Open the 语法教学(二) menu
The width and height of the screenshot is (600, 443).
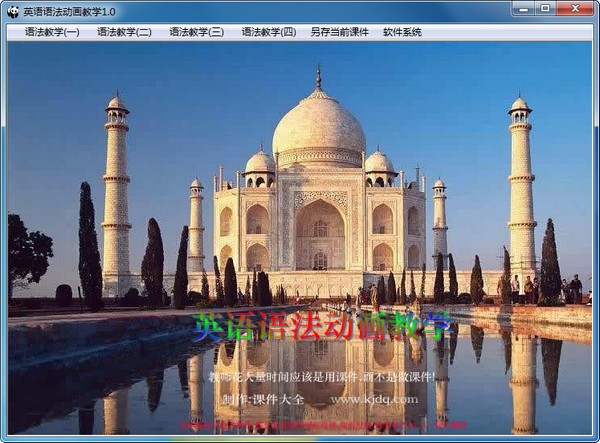point(124,32)
